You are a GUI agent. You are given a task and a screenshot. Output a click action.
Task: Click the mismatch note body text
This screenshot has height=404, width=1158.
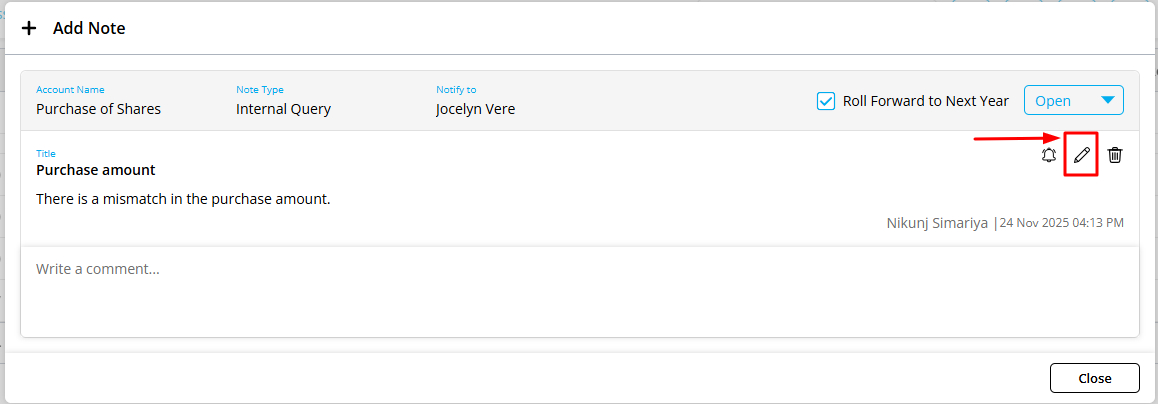(183, 199)
